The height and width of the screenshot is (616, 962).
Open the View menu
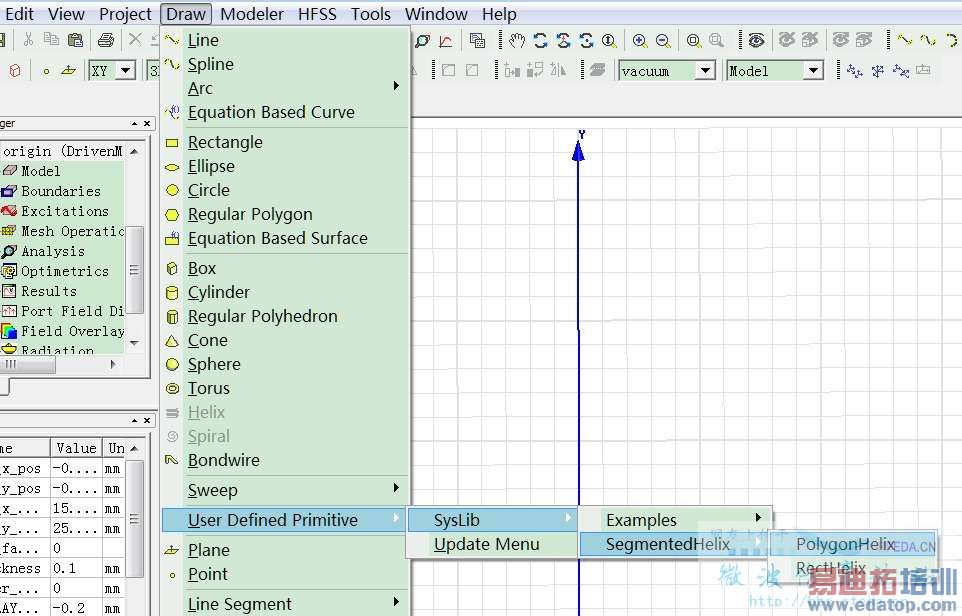(x=66, y=13)
